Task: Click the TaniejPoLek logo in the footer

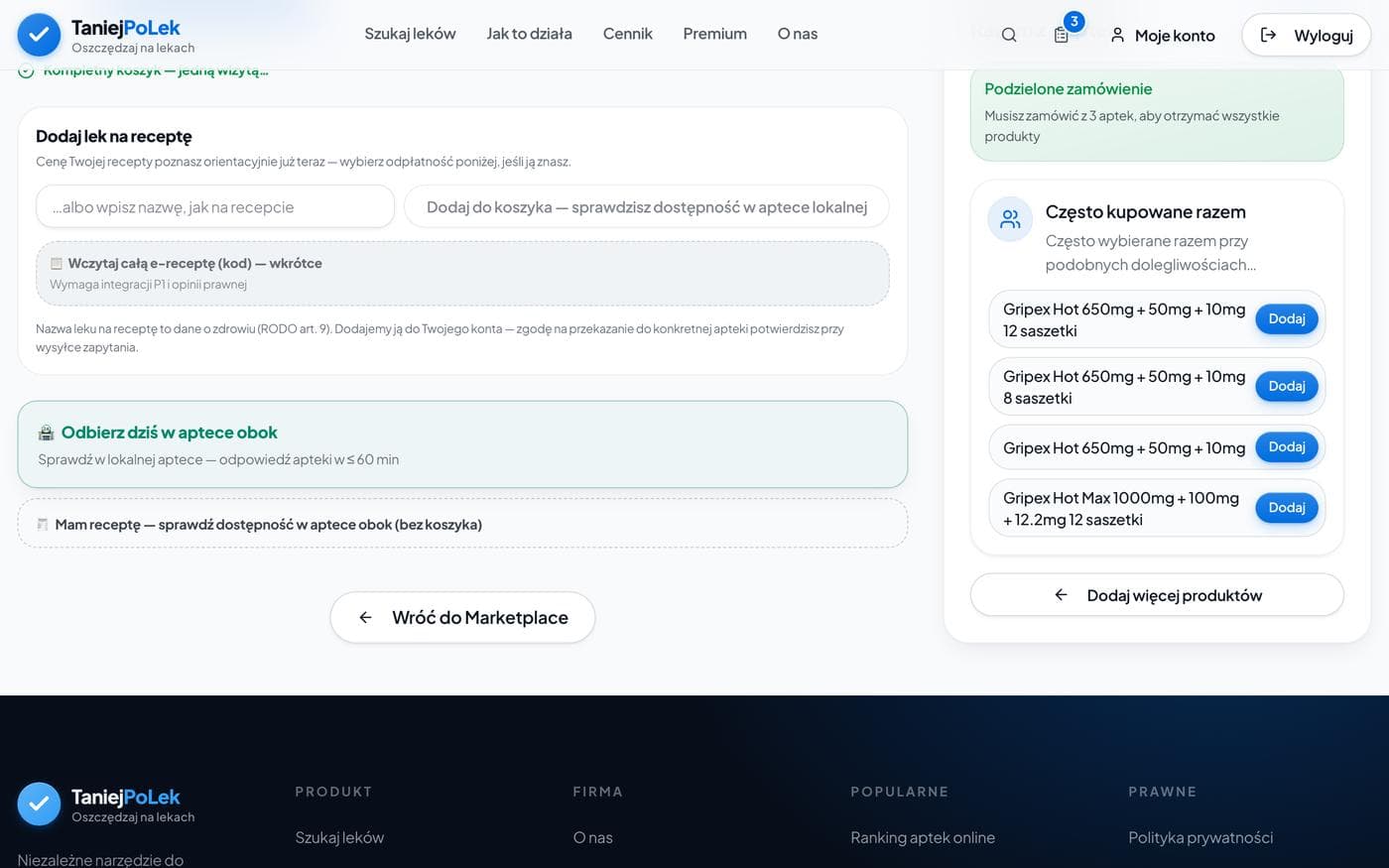Action: pyautogui.click(x=39, y=805)
